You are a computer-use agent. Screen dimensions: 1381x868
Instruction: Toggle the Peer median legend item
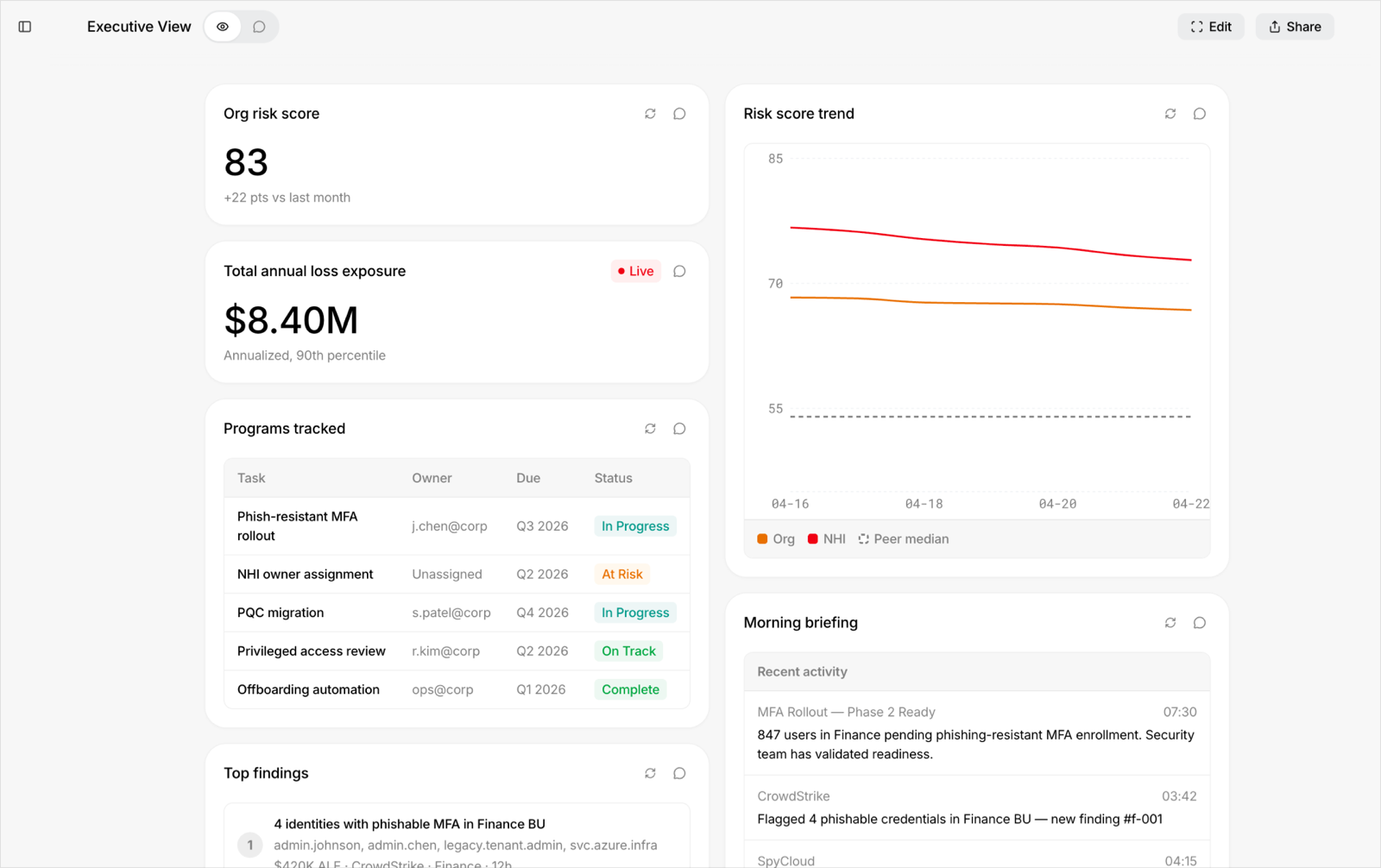coord(904,539)
